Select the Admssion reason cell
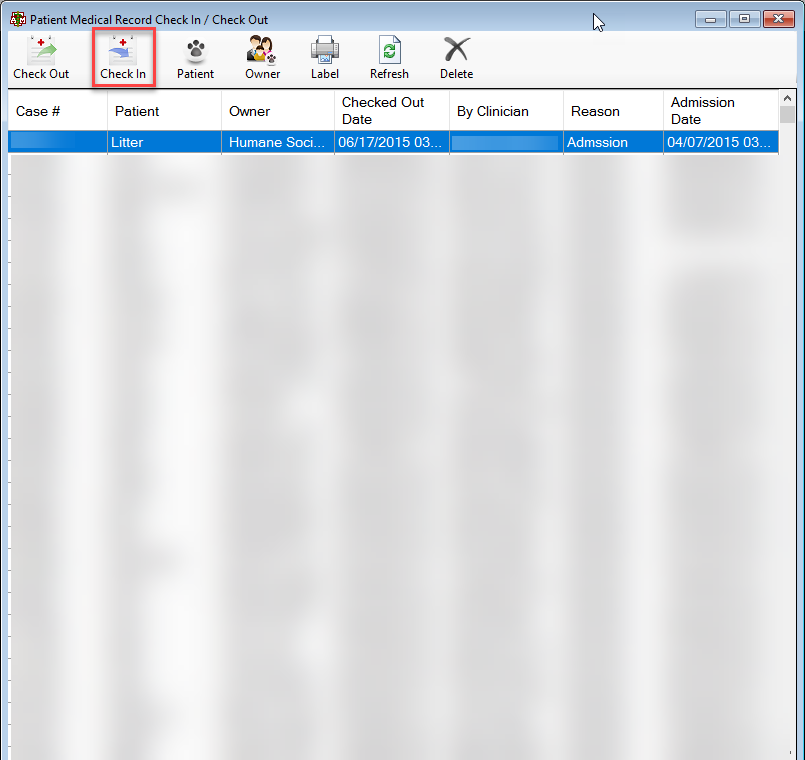Screen dimensions: 805x760 613,142
